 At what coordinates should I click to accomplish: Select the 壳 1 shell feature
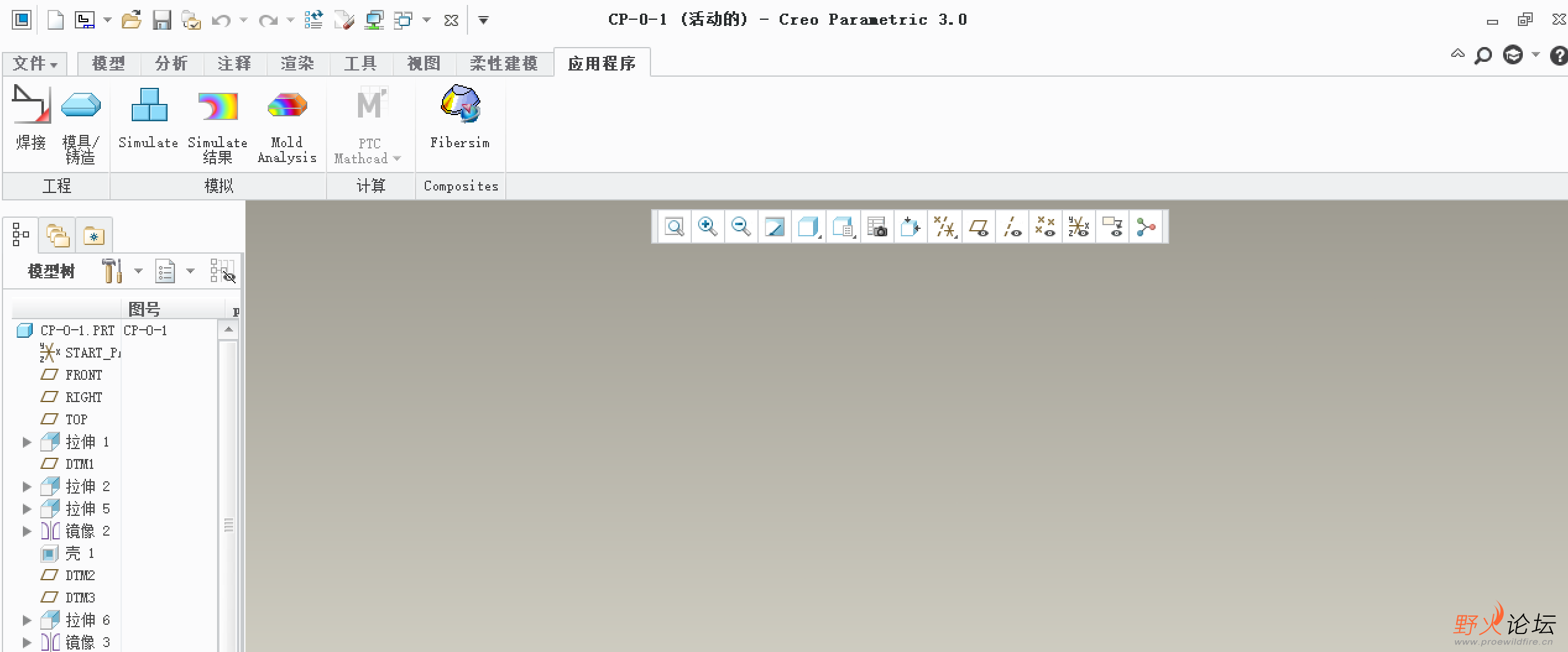pos(68,554)
